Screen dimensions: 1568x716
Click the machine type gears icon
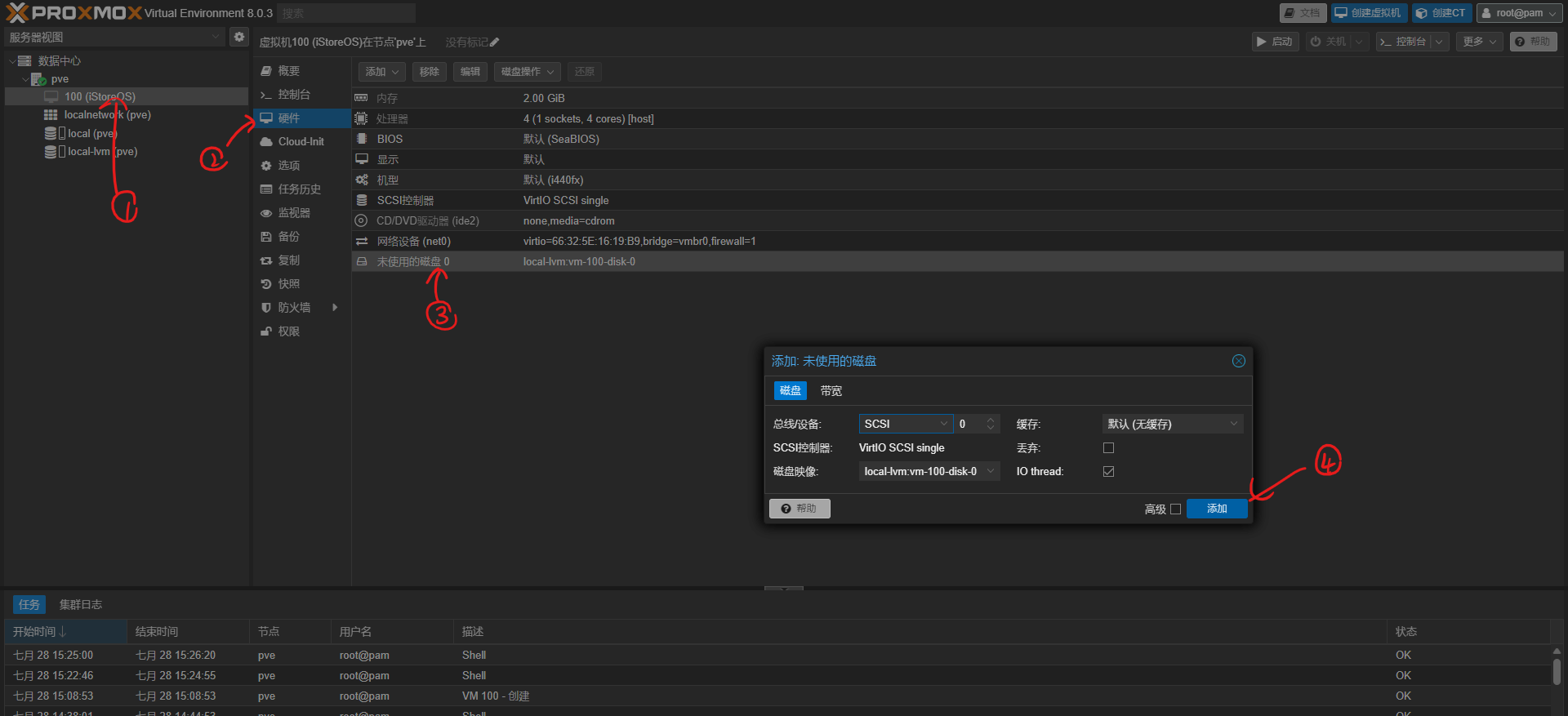click(x=361, y=180)
